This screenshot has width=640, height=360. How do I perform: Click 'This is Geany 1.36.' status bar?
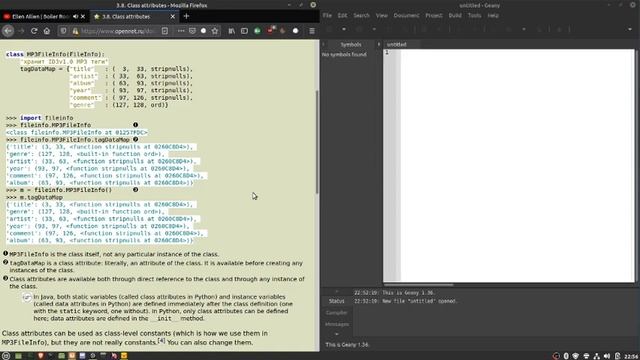click(347, 345)
